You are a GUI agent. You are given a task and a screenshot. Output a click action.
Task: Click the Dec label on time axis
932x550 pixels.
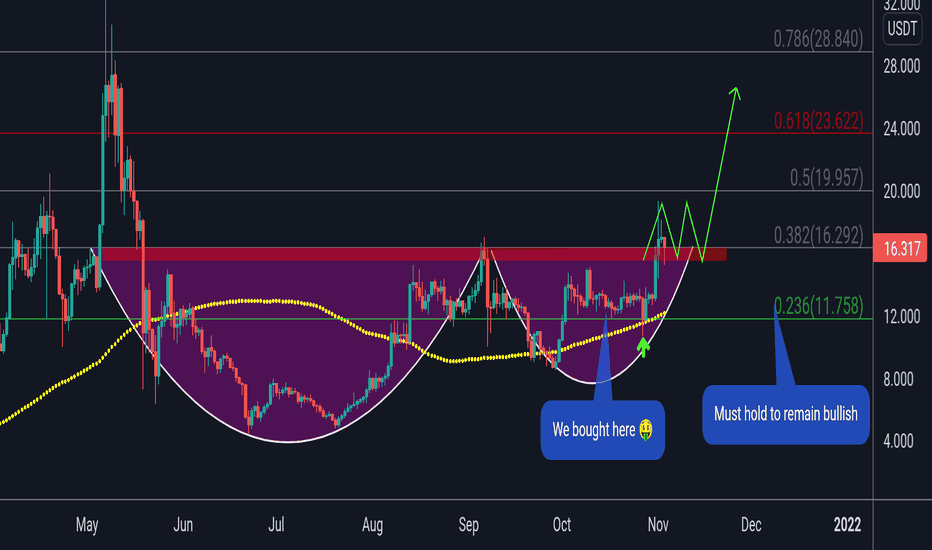pos(751,525)
